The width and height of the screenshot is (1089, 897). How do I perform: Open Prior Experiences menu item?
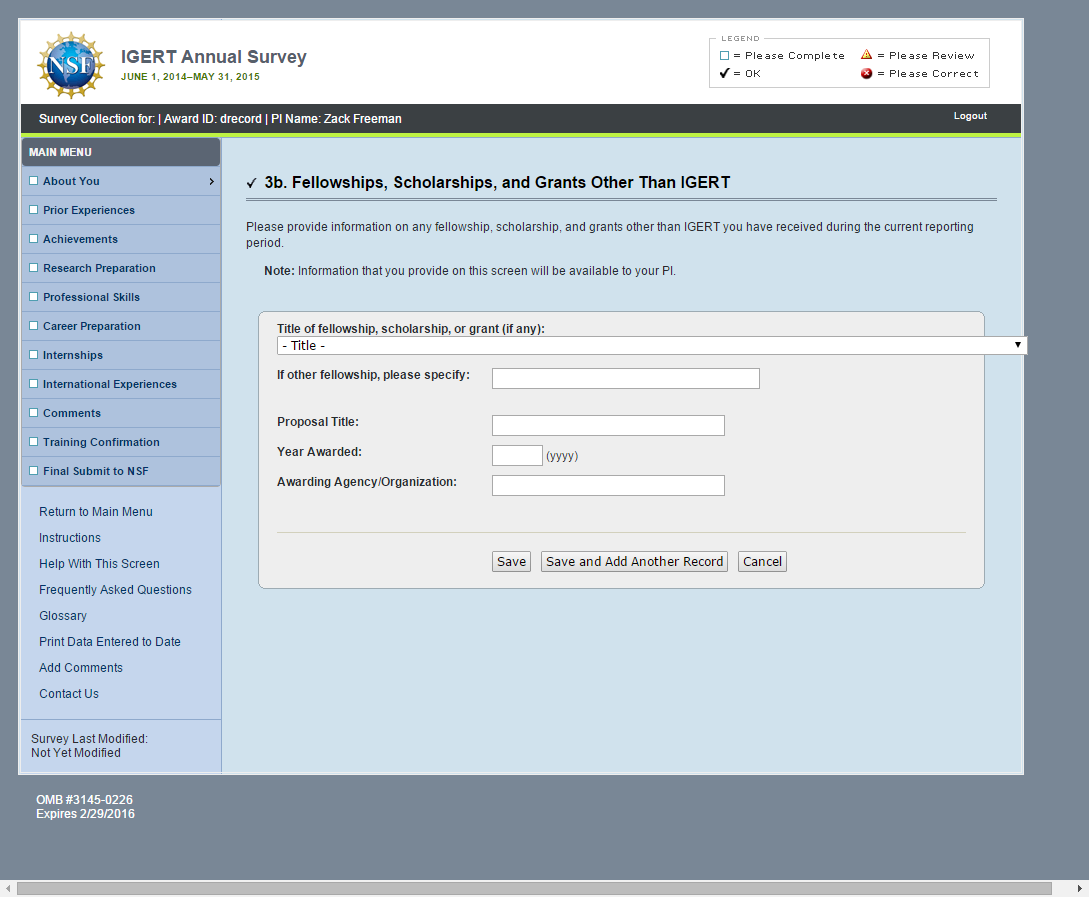(89, 210)
